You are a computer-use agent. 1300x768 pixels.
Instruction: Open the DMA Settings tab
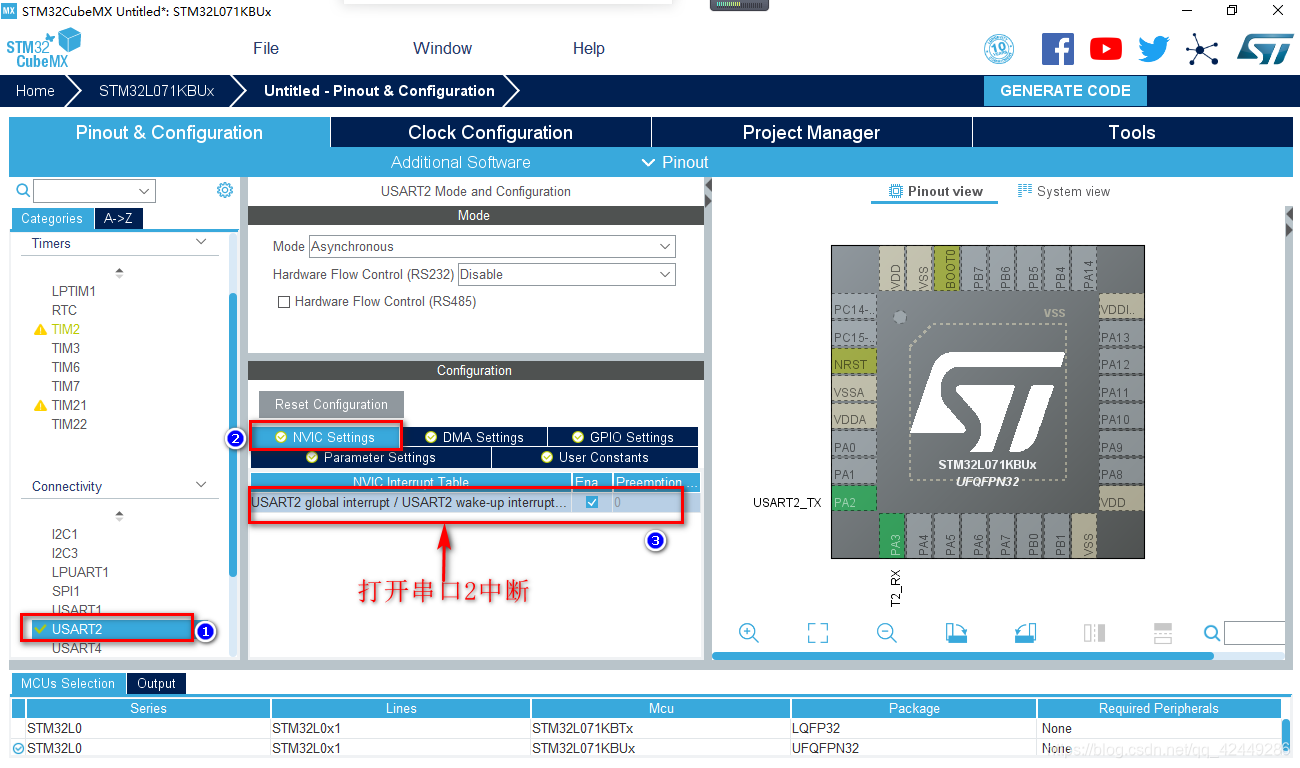[474, 437]
